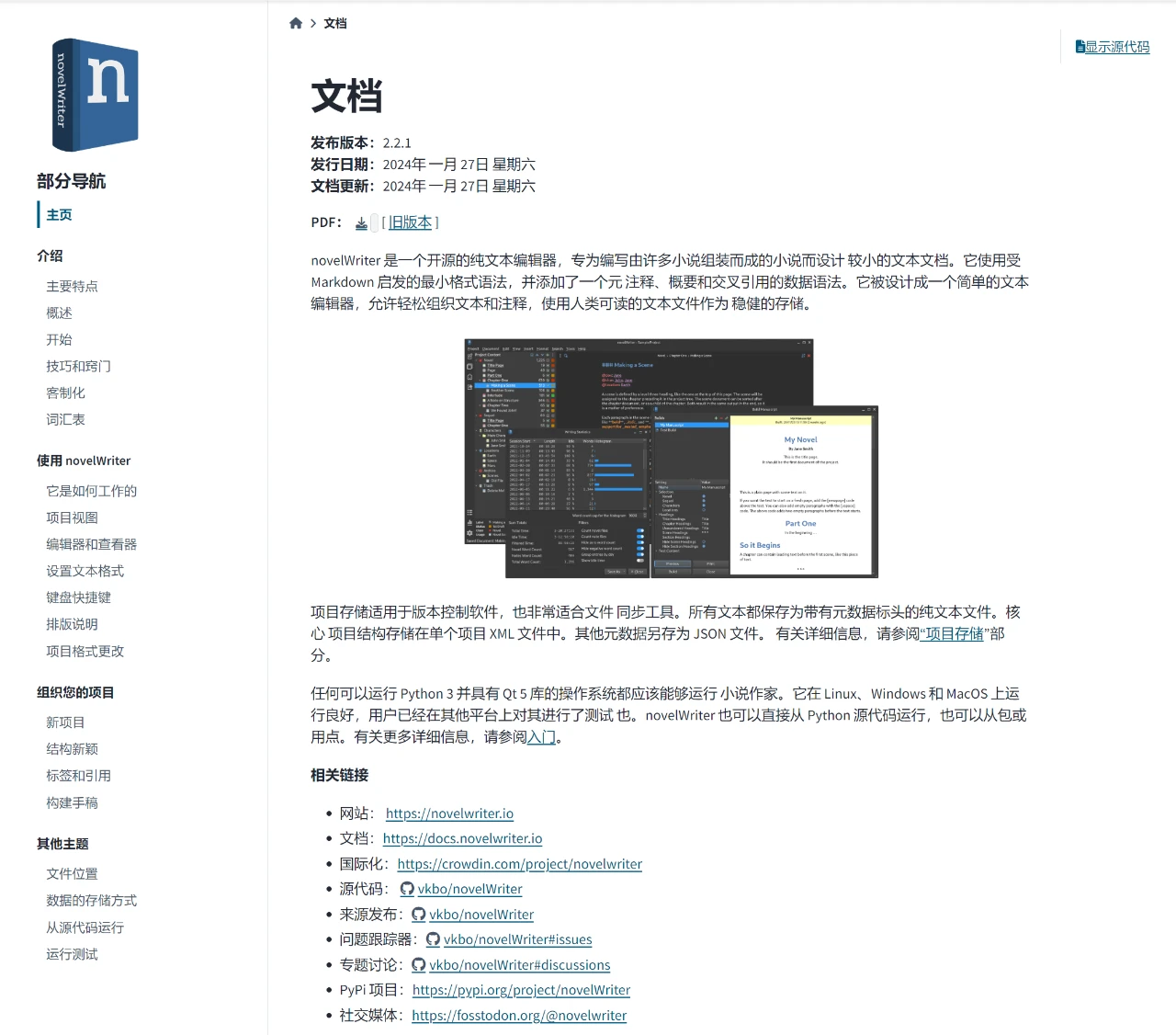
Task: Open 词汇表 in sidebar
Action: [x=65, y=420]
